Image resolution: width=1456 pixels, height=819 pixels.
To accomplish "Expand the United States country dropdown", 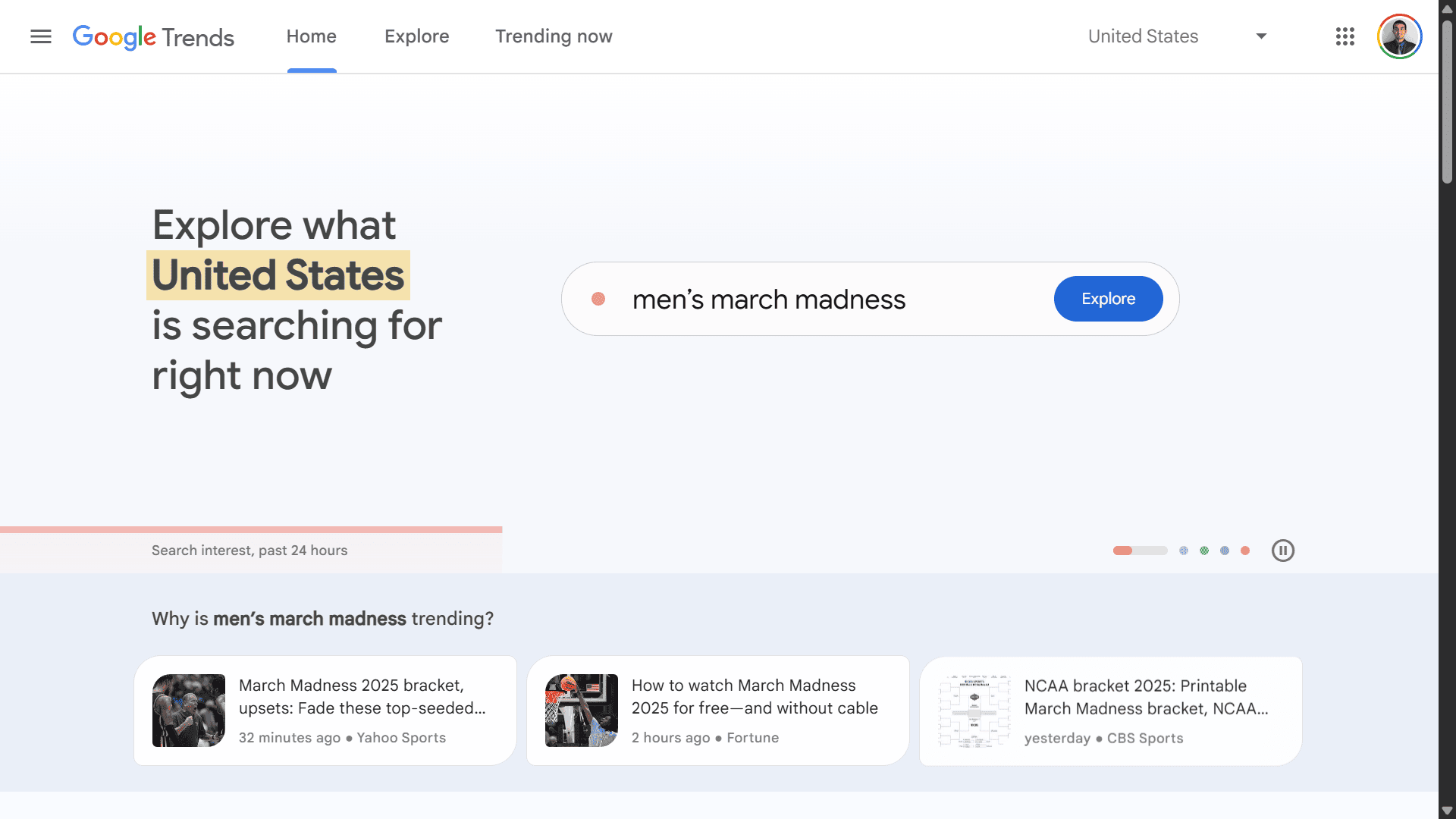I will point(1177,36).
